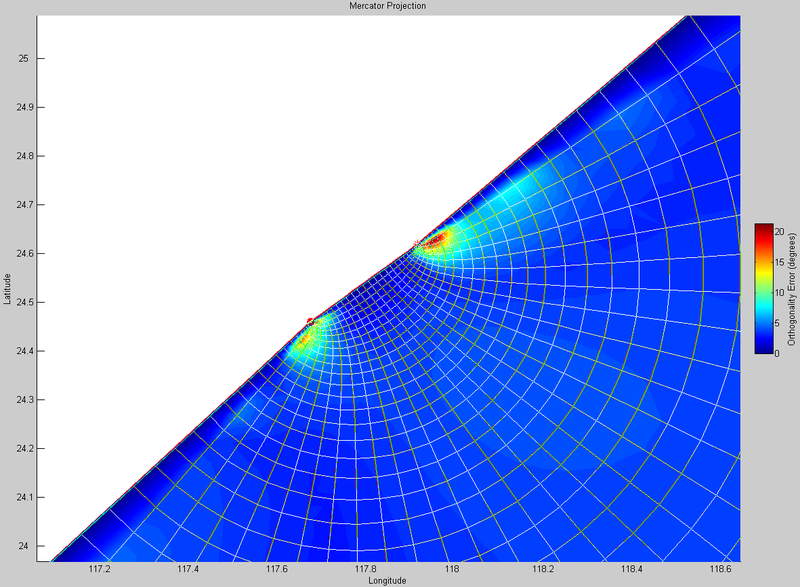Click longitude tick label "117.6"
The image size is (800, 587).
[277, 569]
